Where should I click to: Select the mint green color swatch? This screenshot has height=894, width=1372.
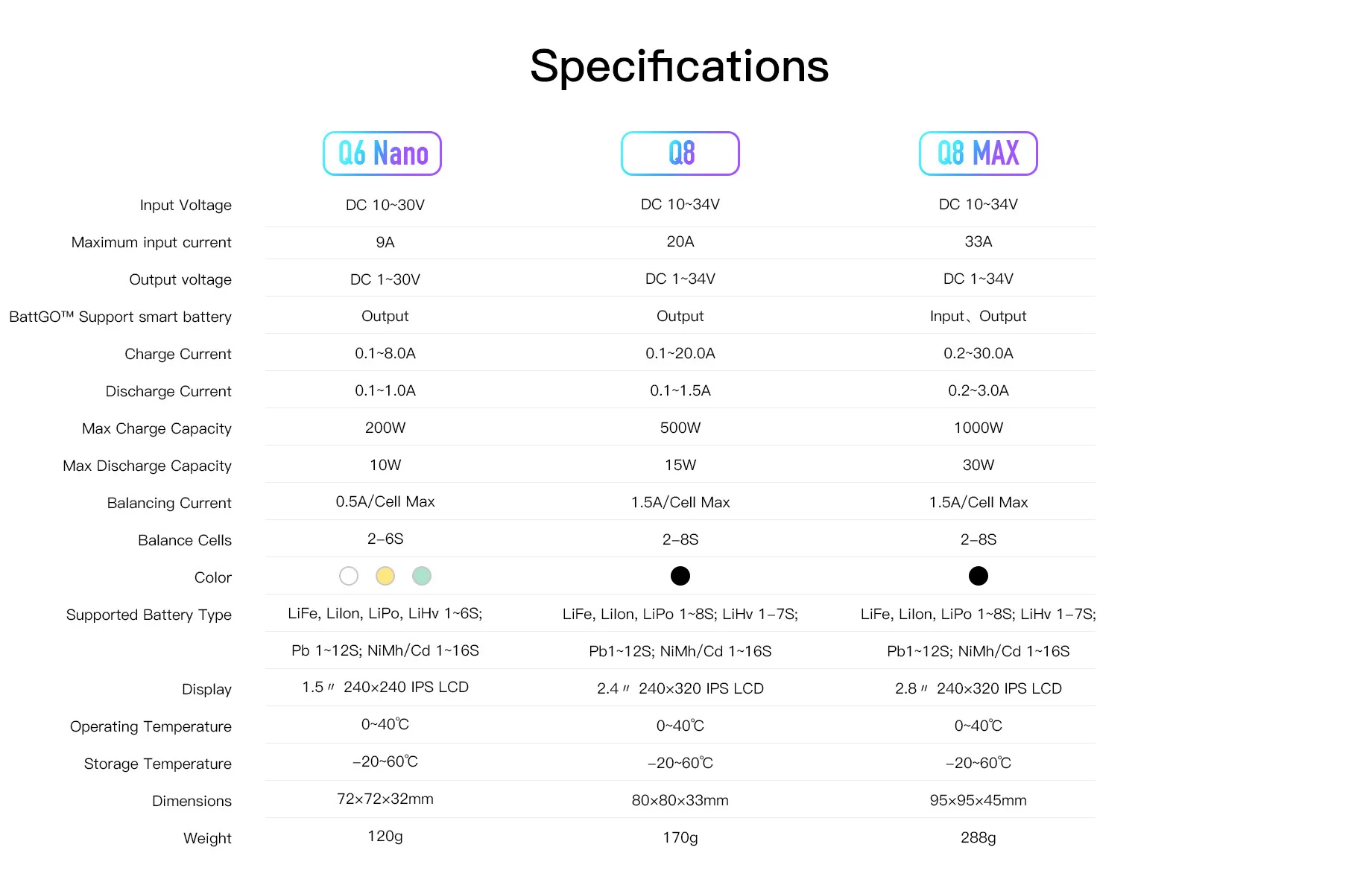pyautogui.click(x=422, y=576)
